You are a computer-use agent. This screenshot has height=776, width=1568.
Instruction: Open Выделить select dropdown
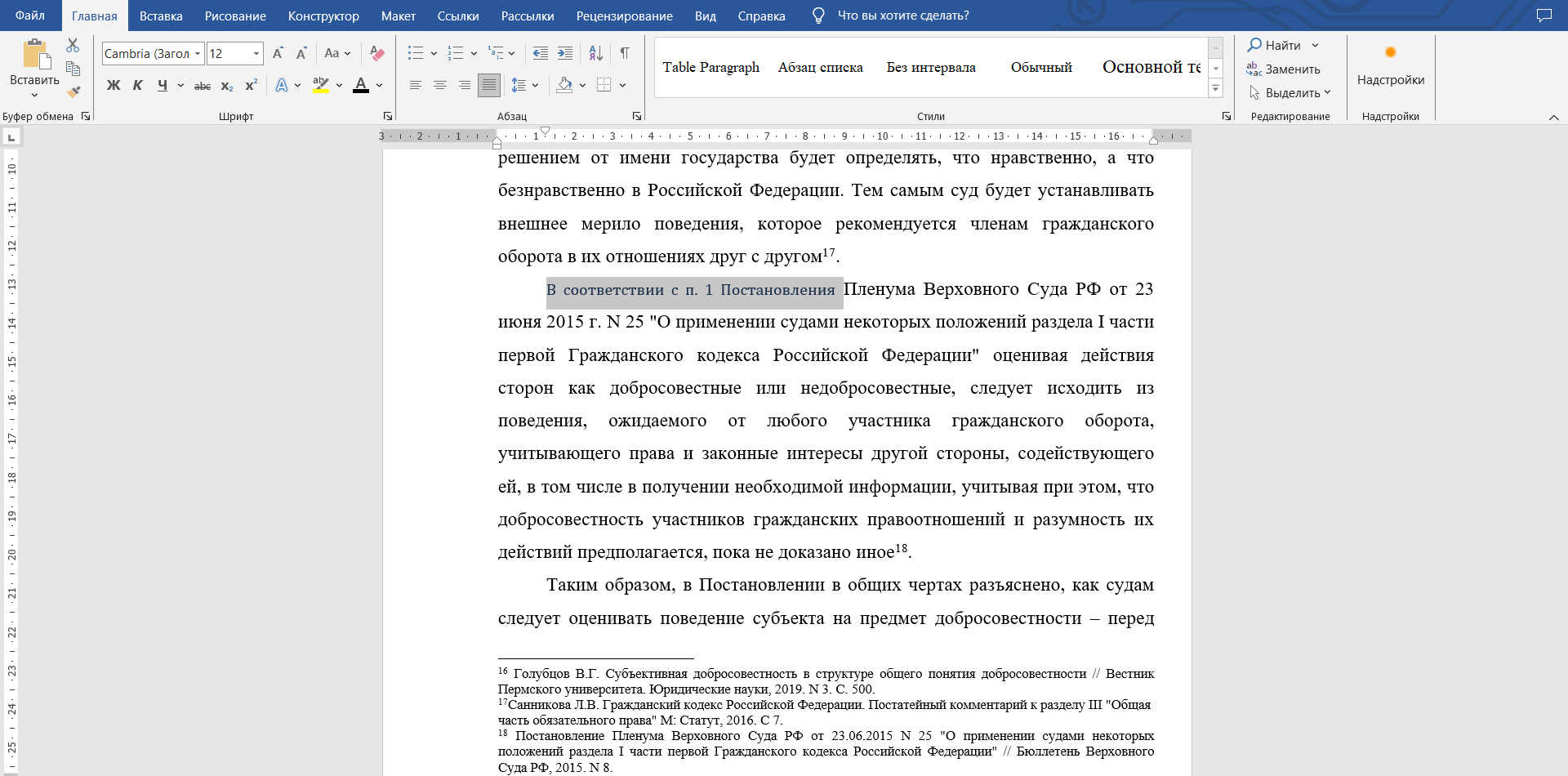coord(1290,93)
